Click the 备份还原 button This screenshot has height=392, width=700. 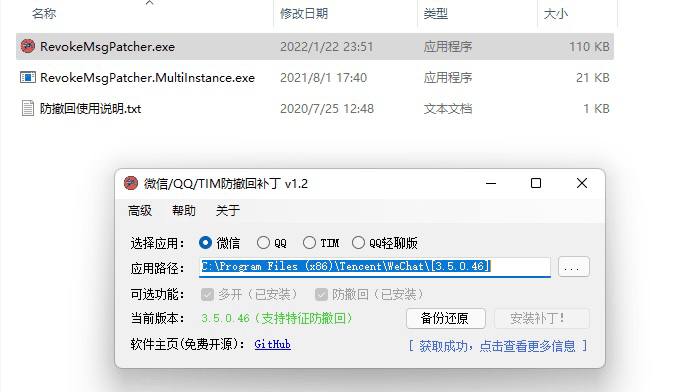(x=445, y=318)
